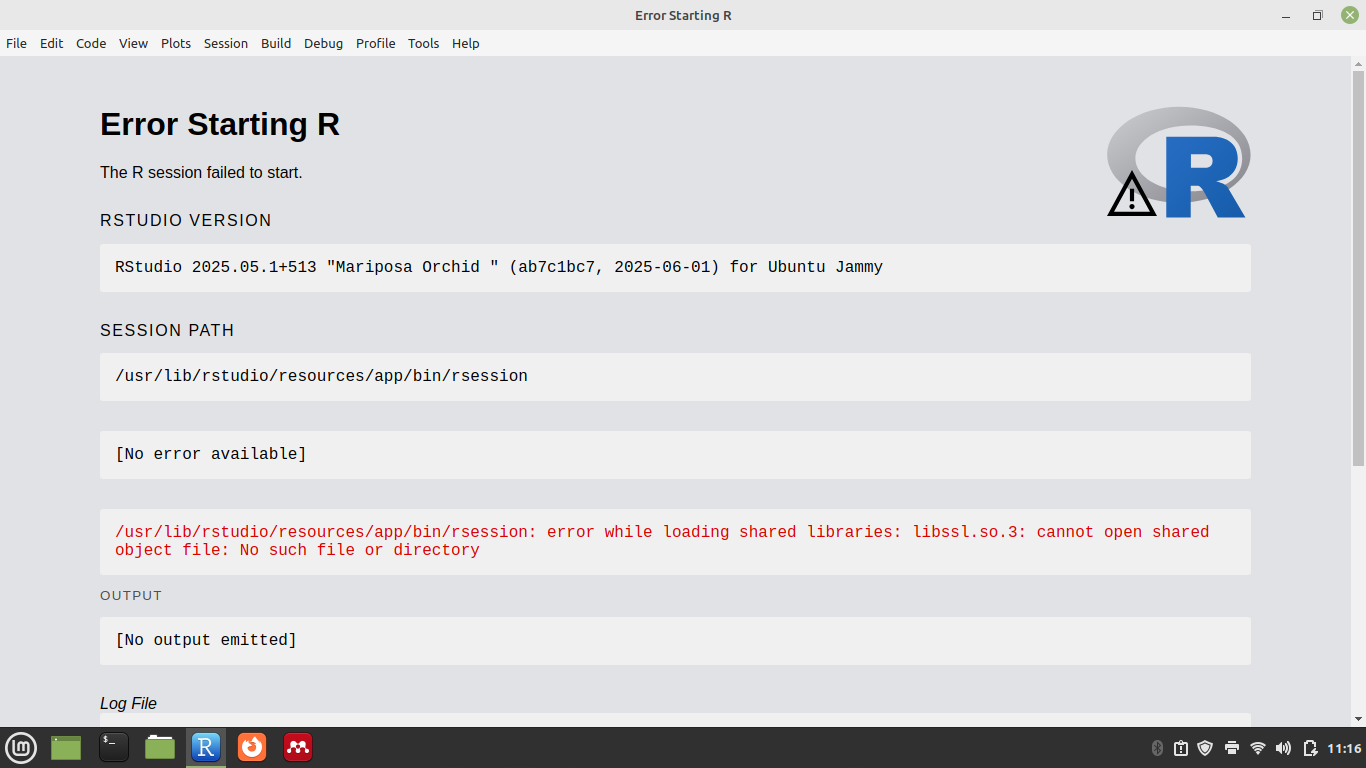
Task: Click the shield security tray icon
Action: click(1205, 748)
